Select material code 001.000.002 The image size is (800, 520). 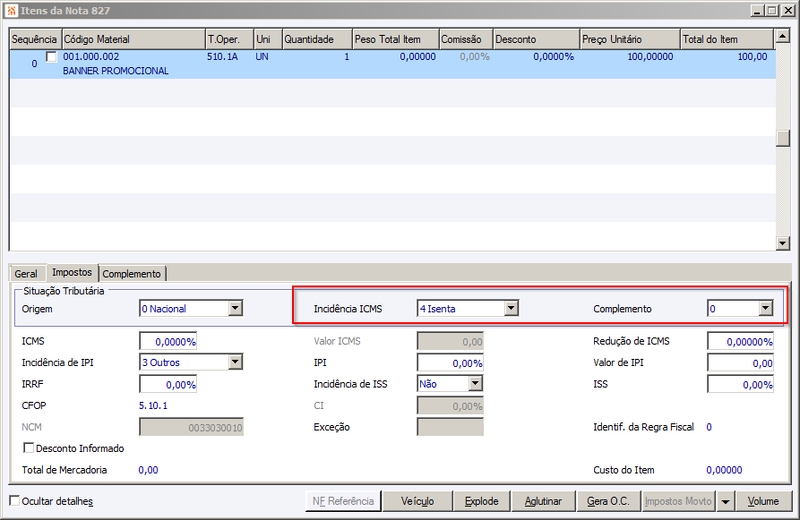pos(91,57)
